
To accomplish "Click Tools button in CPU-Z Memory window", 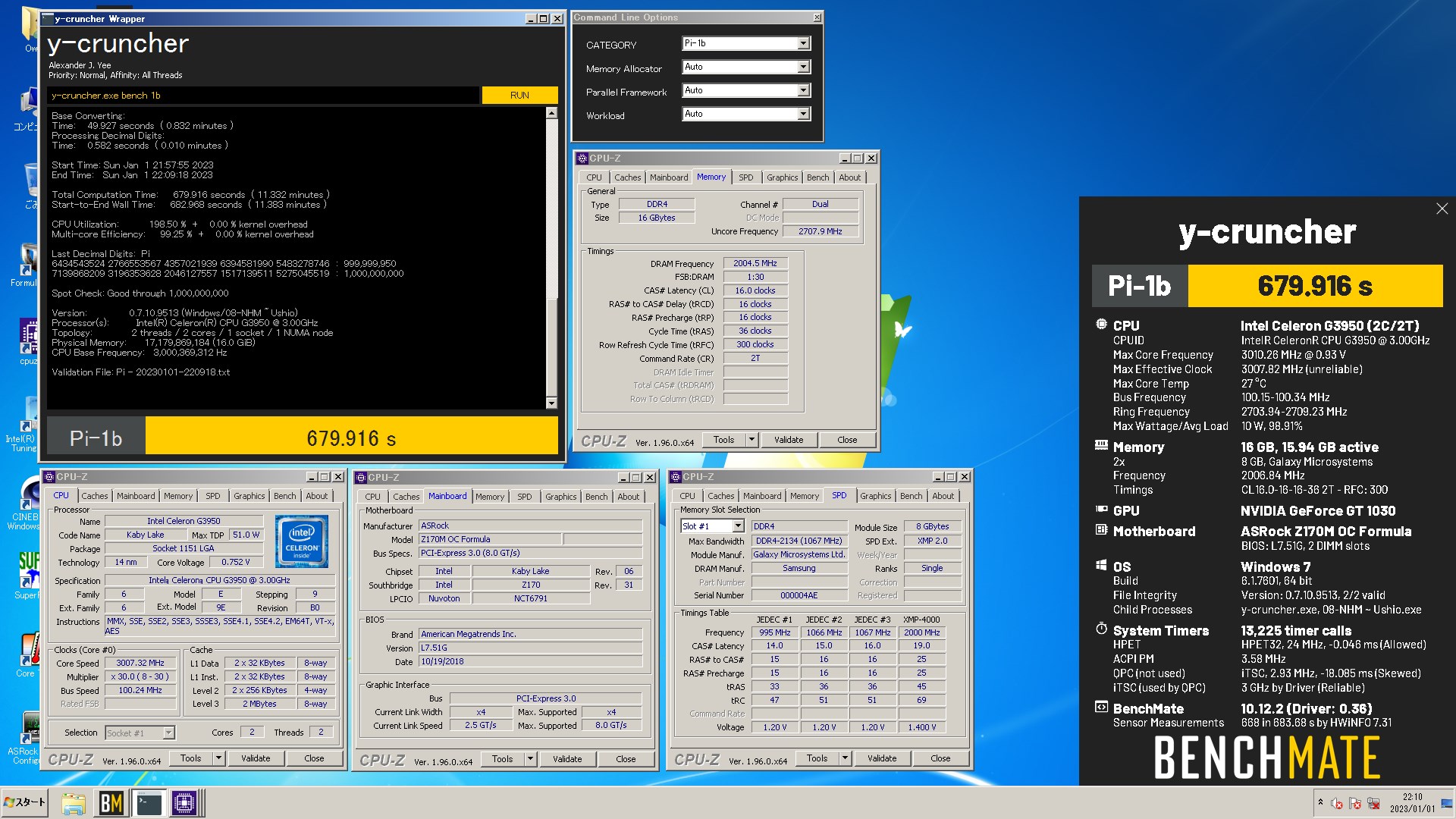I will [x=723, y=439].
